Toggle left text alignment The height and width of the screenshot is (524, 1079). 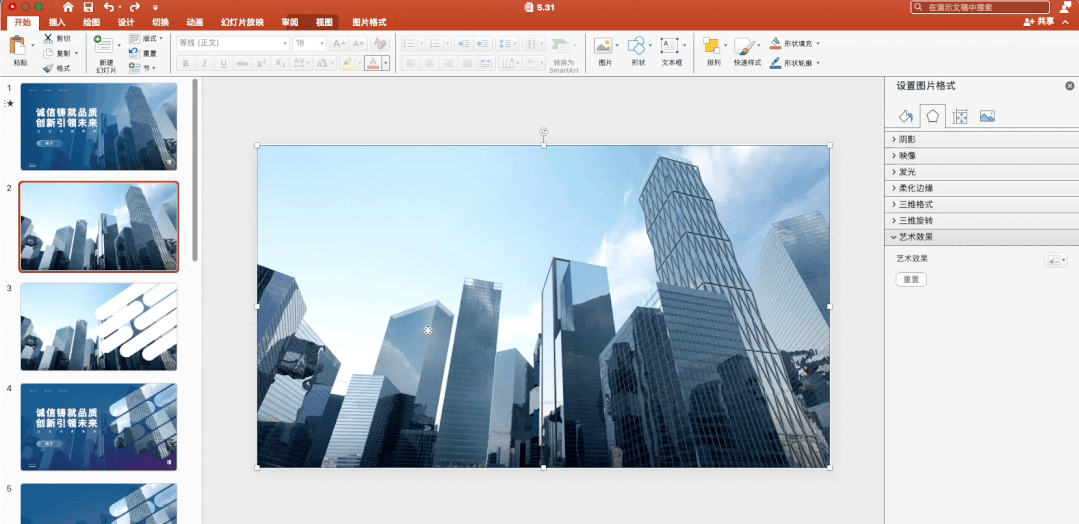click(410, 63)
